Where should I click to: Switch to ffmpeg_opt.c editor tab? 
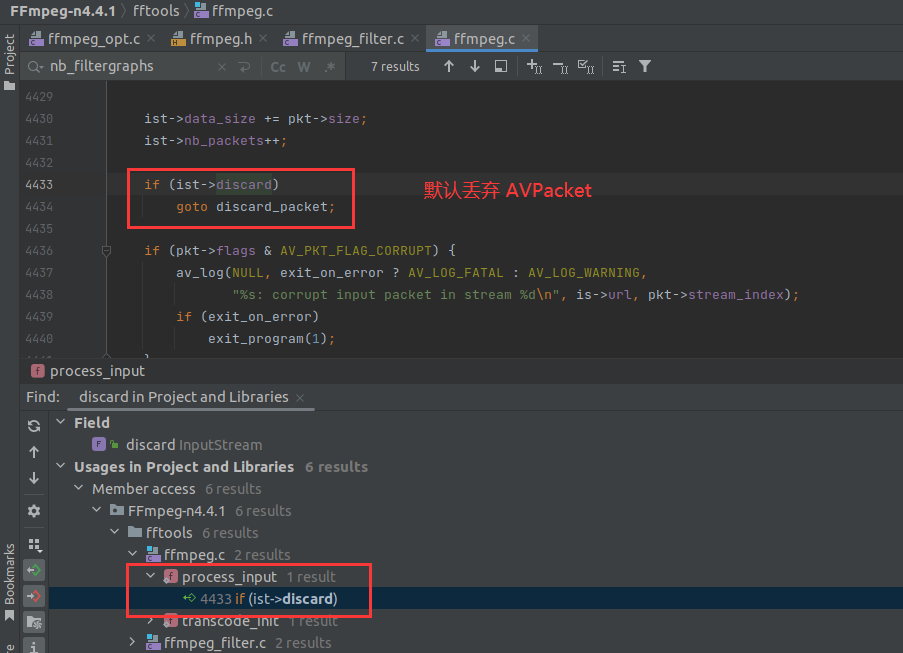[x=94, y=39]
